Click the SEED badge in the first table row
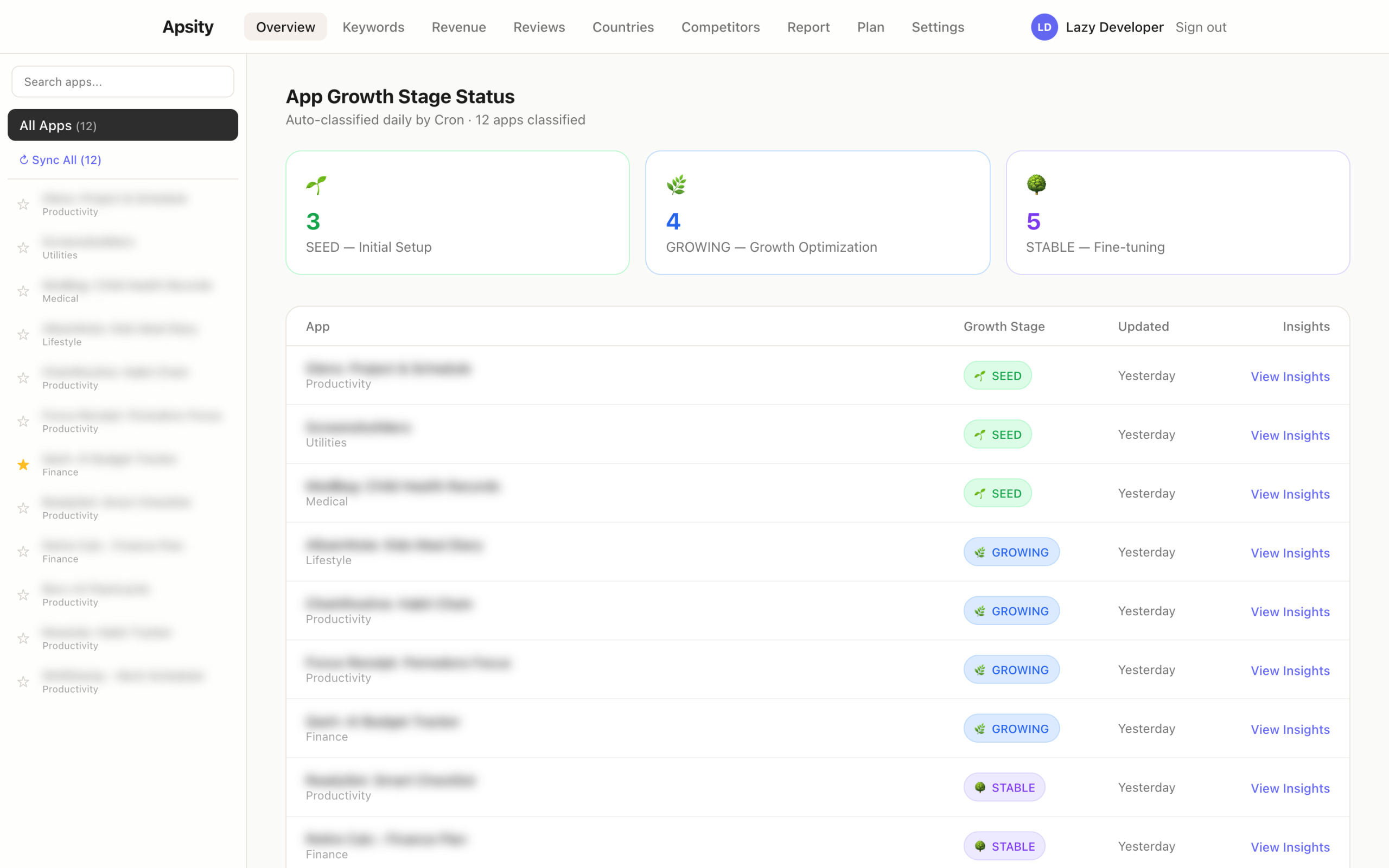Image resolution: width=1389 pixels, height=868 pixels. 997,375
